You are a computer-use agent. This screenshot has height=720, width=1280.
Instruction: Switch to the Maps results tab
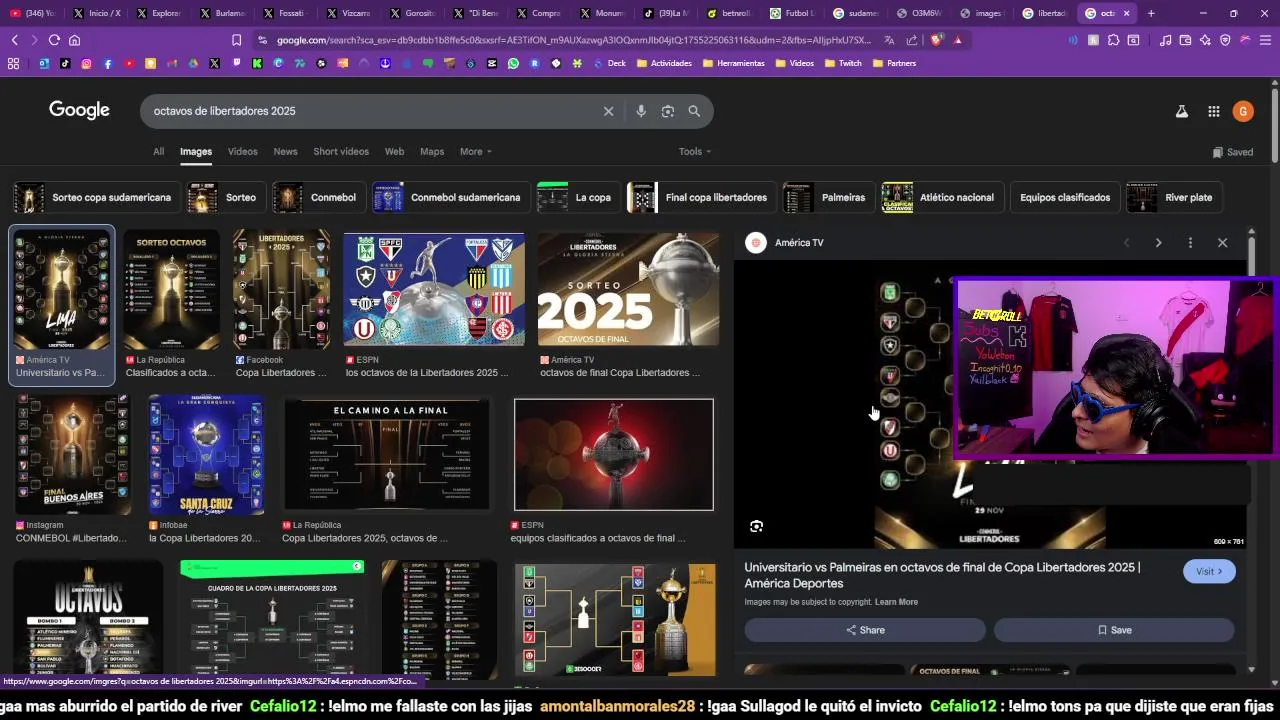(432, 152)
